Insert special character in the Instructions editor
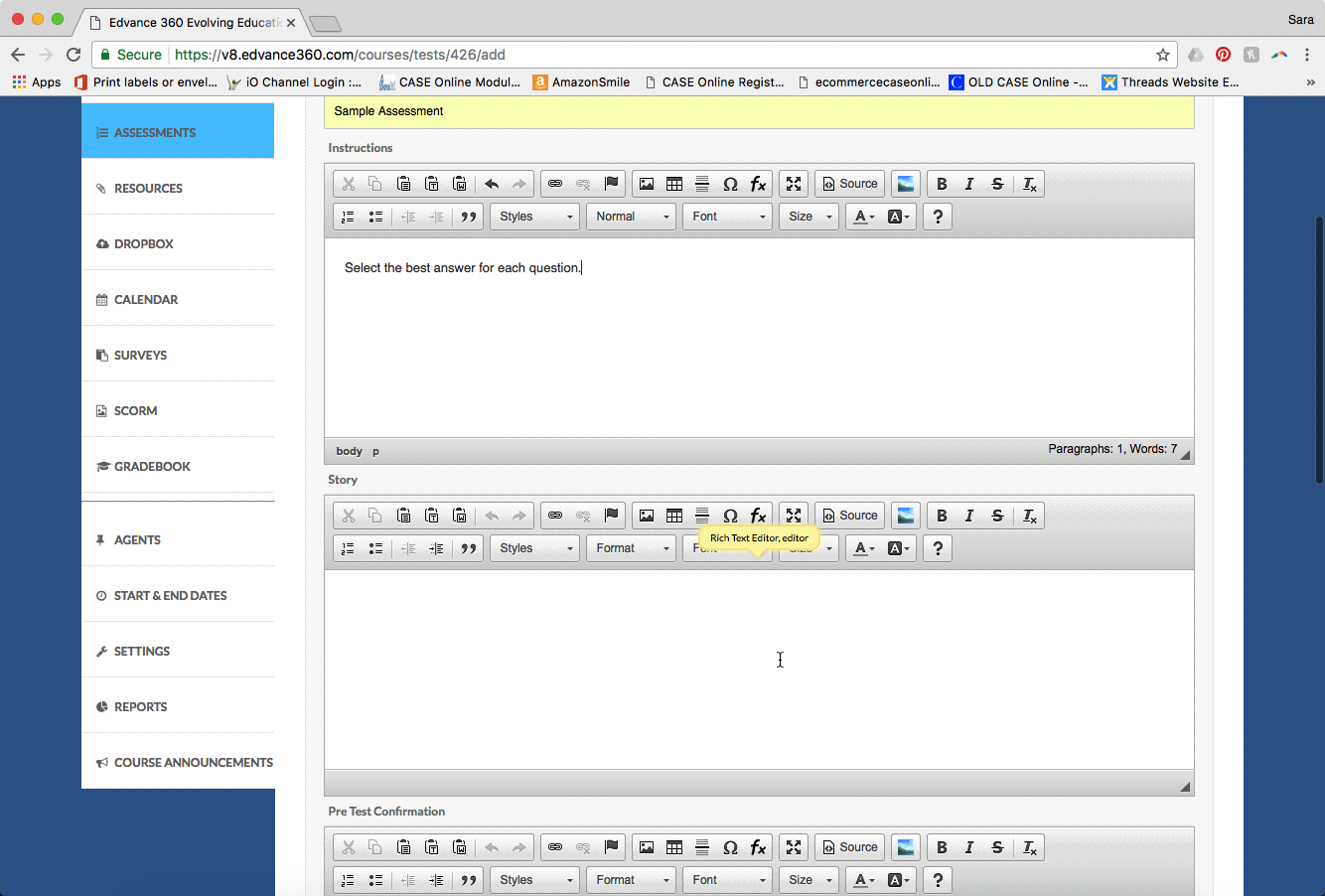1325x896 pixels. pyautogui.click(x=730, y=184)
